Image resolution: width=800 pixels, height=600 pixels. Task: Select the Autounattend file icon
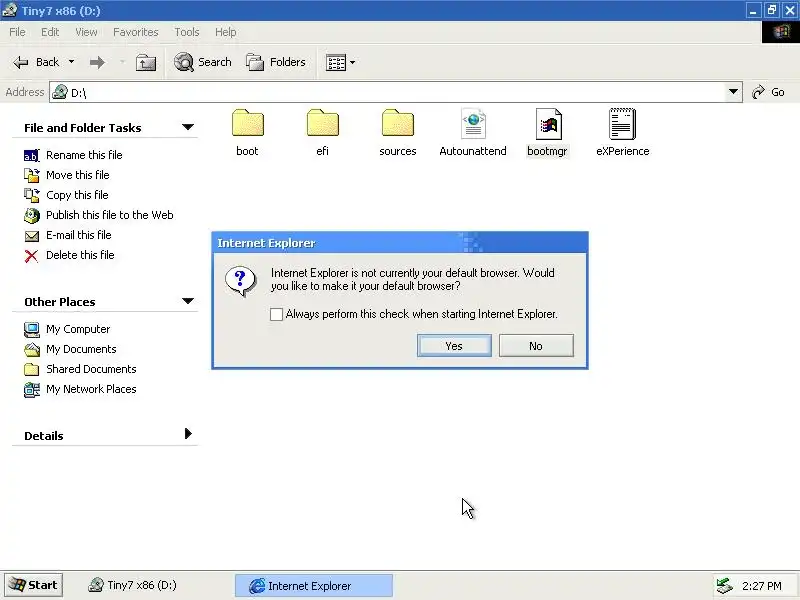(x=473, y=123)
